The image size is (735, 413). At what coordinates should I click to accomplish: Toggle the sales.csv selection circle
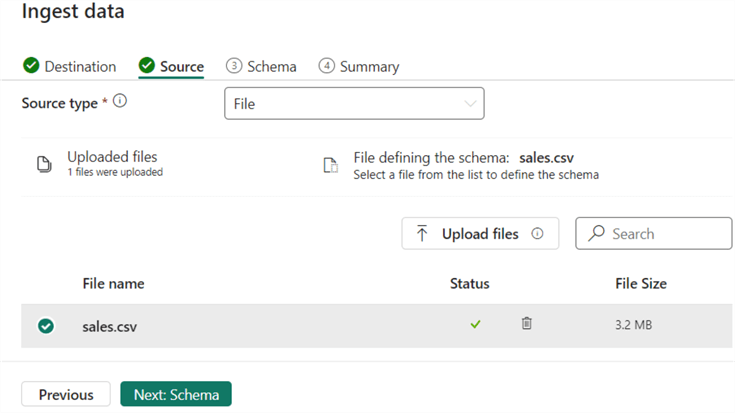45,326
